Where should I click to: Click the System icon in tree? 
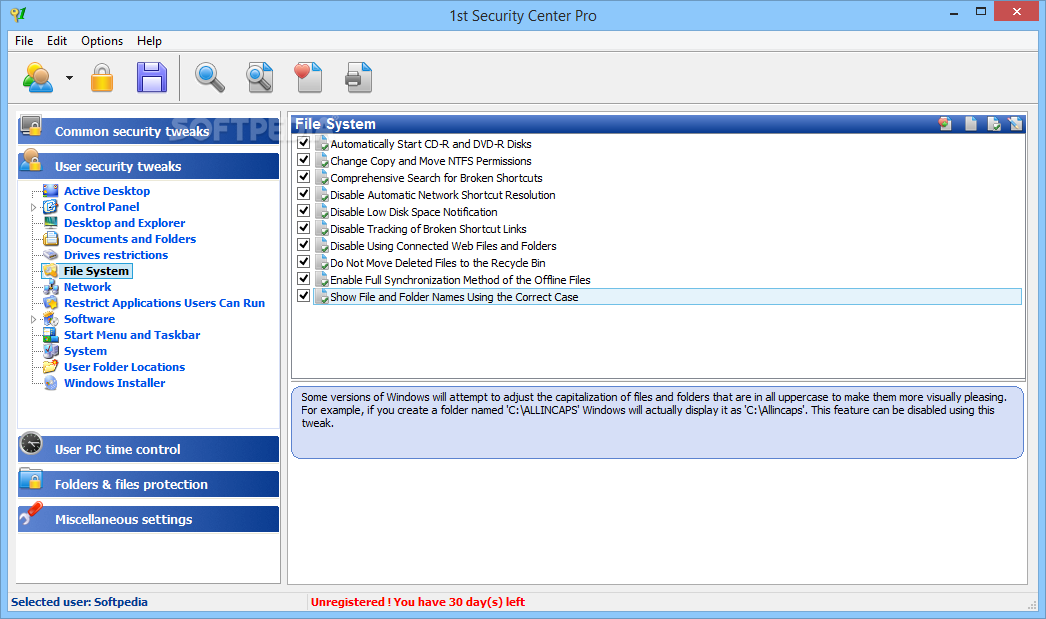coord(51,351)
